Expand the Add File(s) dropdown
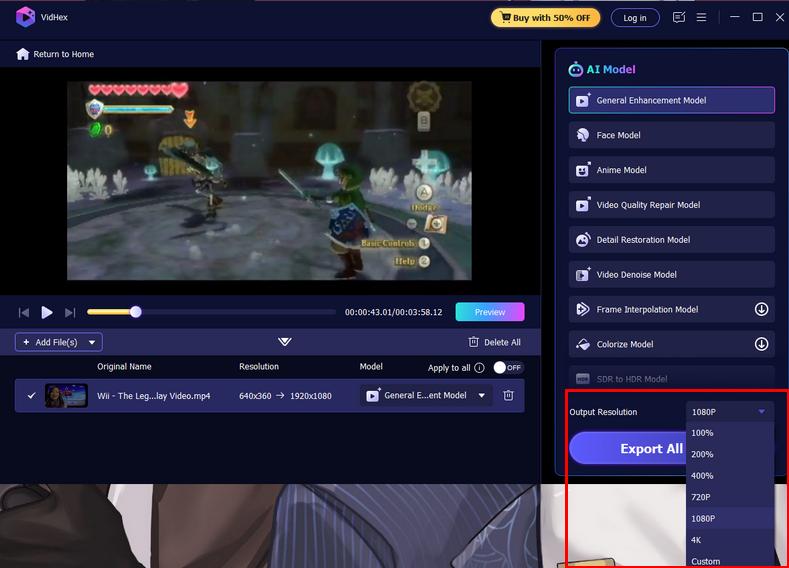Image resolution: width=789 pixels, height=568 pixels. click(x=93, y=342)
